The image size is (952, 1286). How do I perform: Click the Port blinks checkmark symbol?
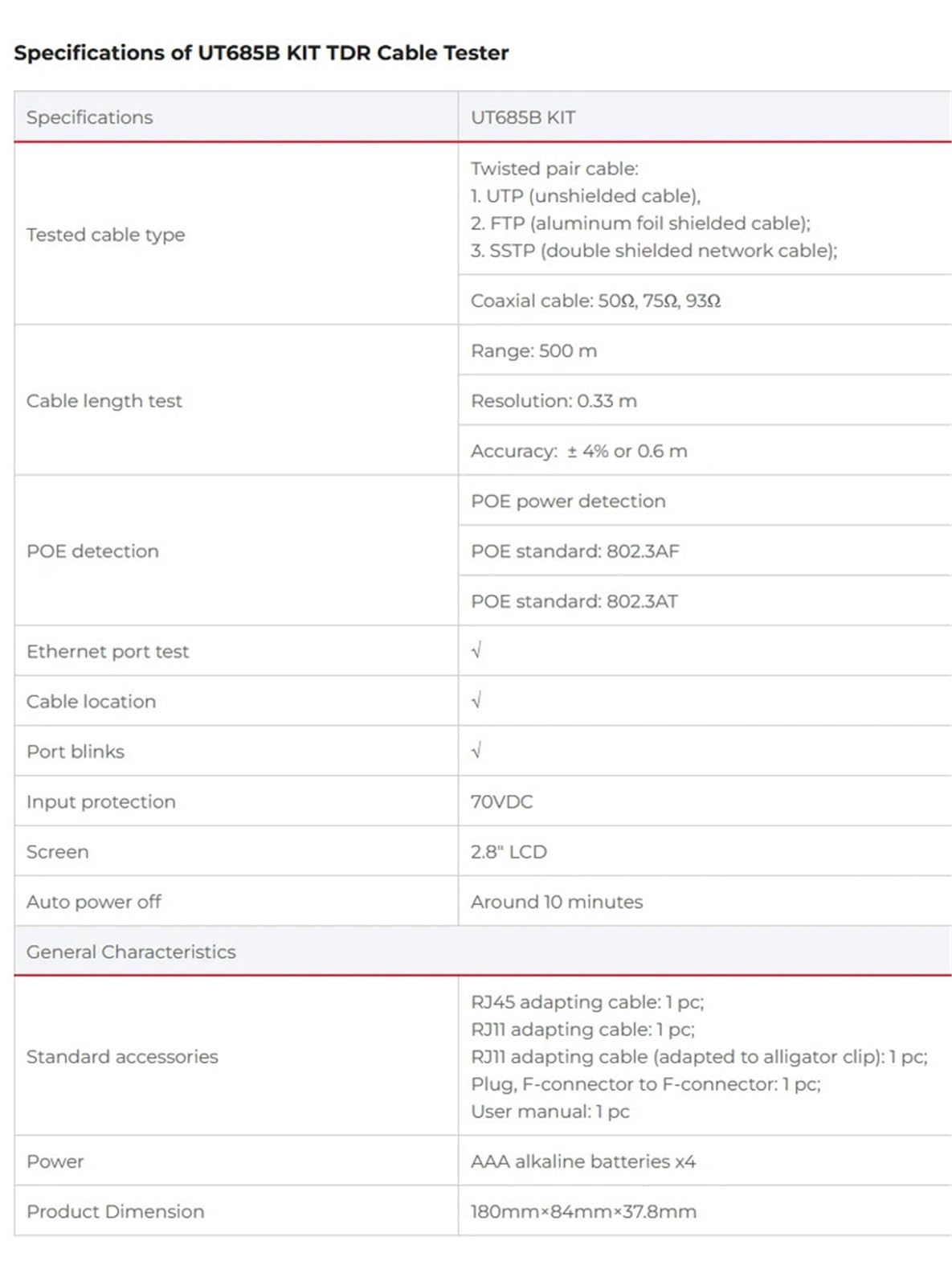[x=476, y=751]
